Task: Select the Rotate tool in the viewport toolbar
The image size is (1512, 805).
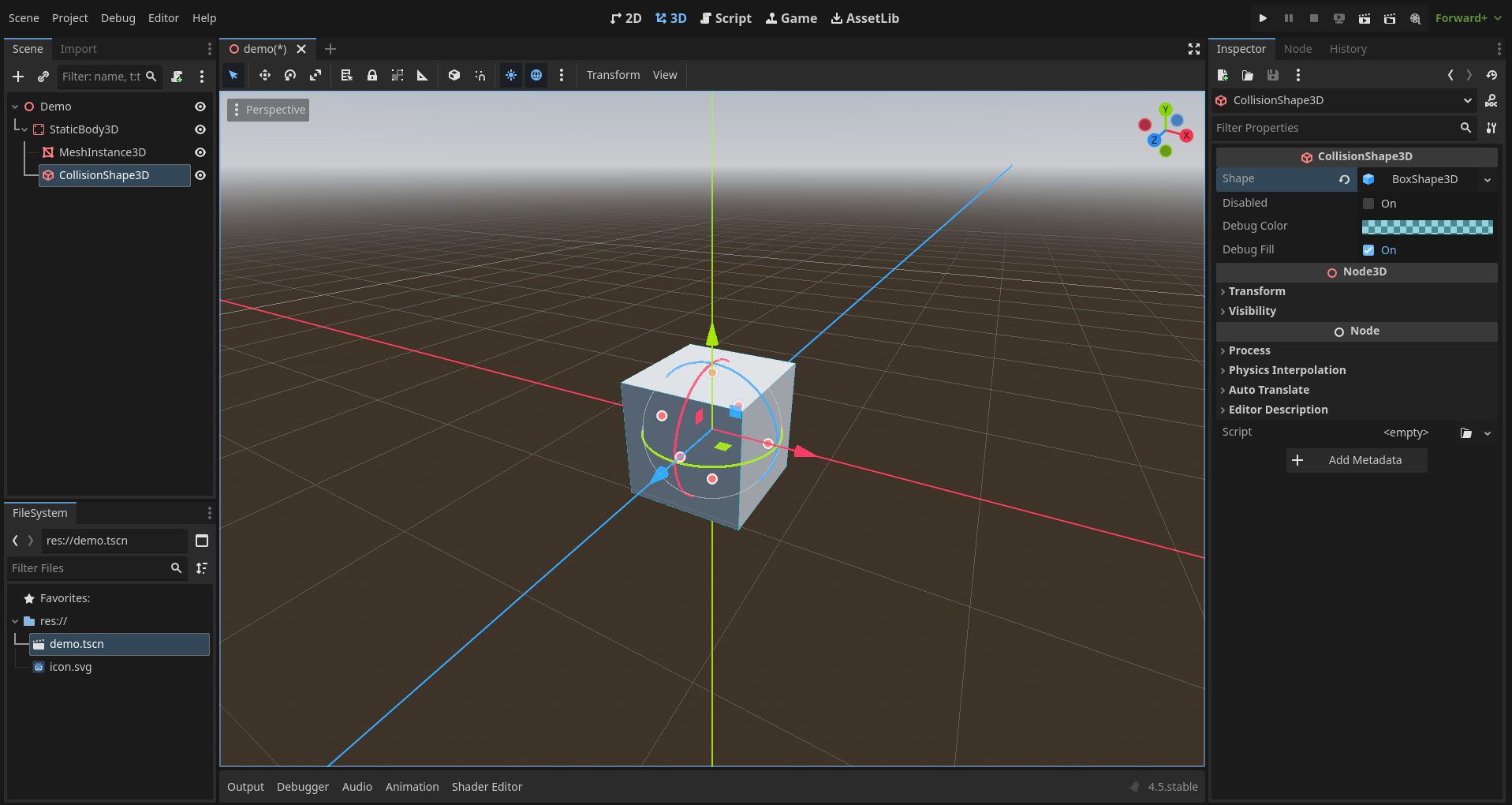Action: 289,75
